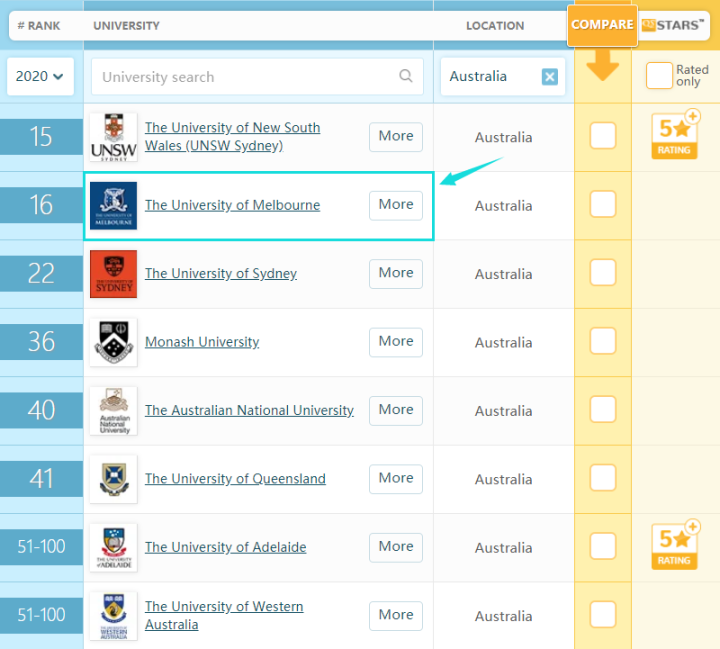Check compare box for University of Sydney
The height and width of the screenshot is (649, 720).
602,272
